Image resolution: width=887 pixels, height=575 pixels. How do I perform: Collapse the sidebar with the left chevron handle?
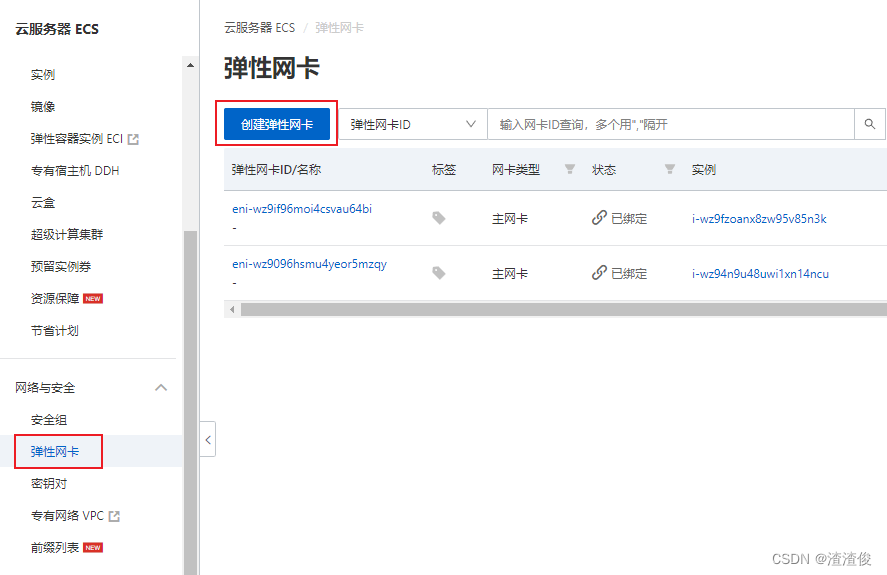point(208,439)
